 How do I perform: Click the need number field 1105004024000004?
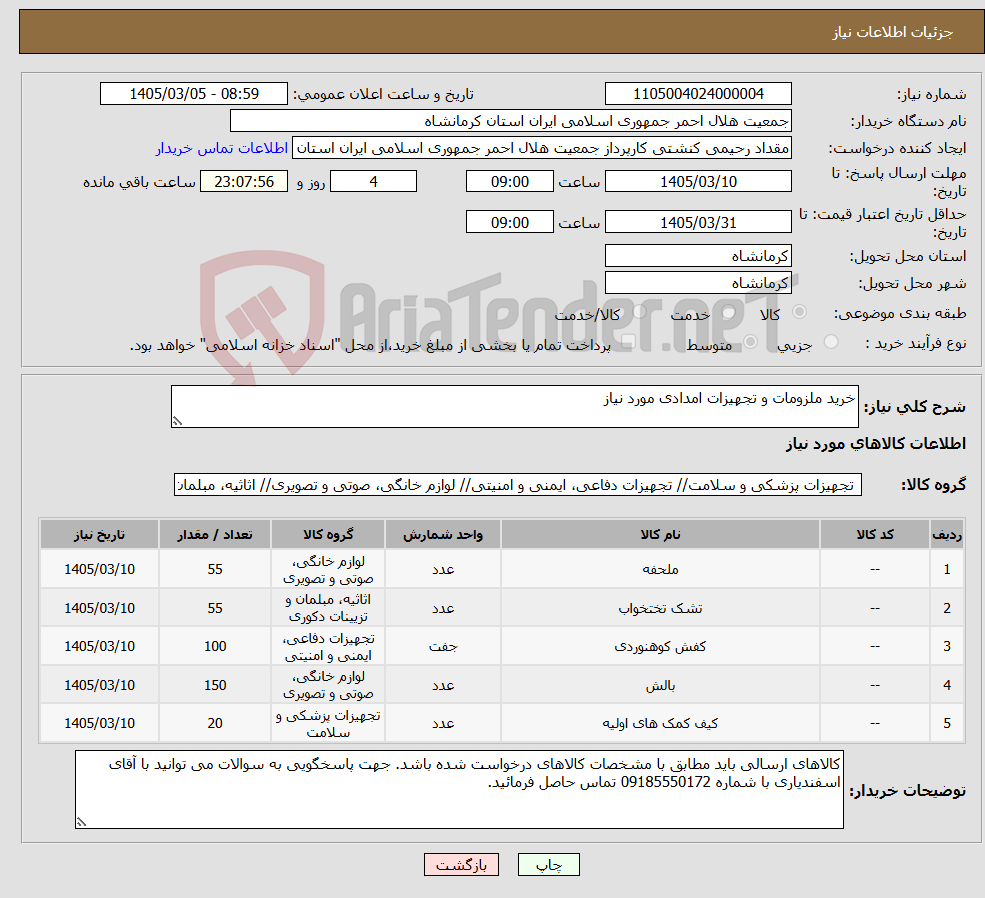[698, 94]
